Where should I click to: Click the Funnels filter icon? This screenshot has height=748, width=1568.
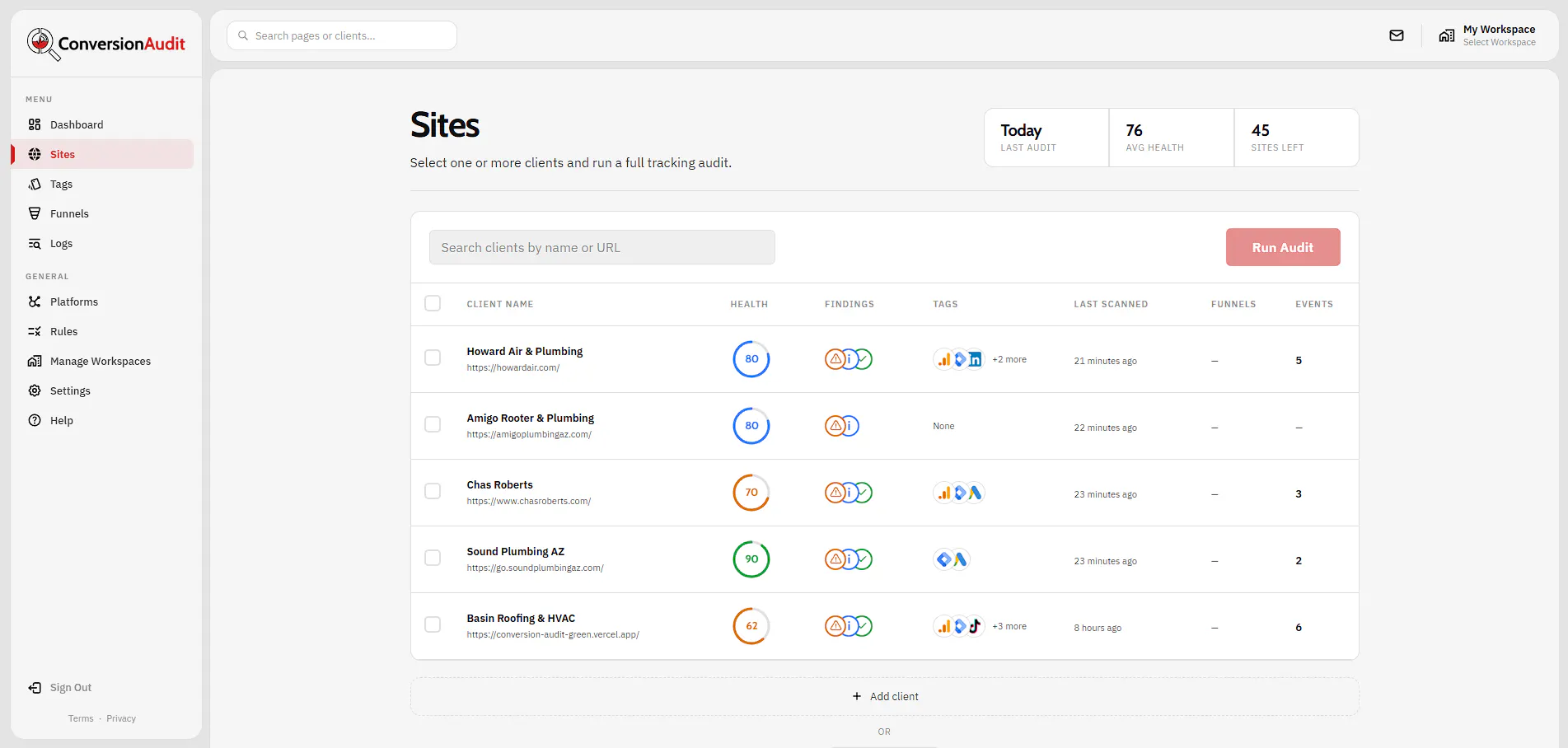click(x=35, y=213)
